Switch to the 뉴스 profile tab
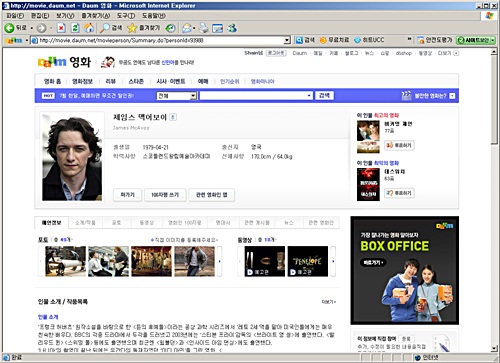This screenshot has height=363, width=500. click(x=289, y=223)
